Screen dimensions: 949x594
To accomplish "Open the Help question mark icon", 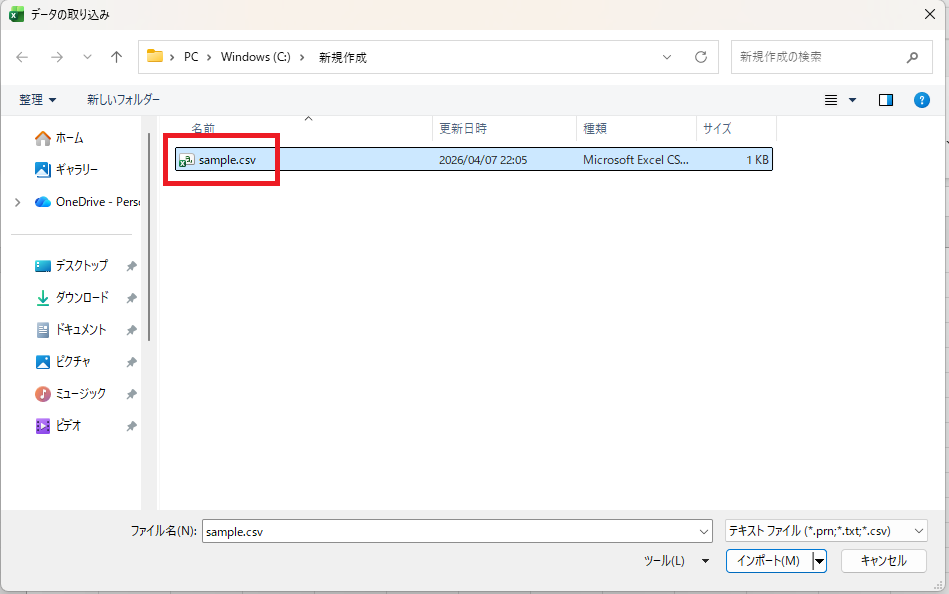I will point(921,100).
